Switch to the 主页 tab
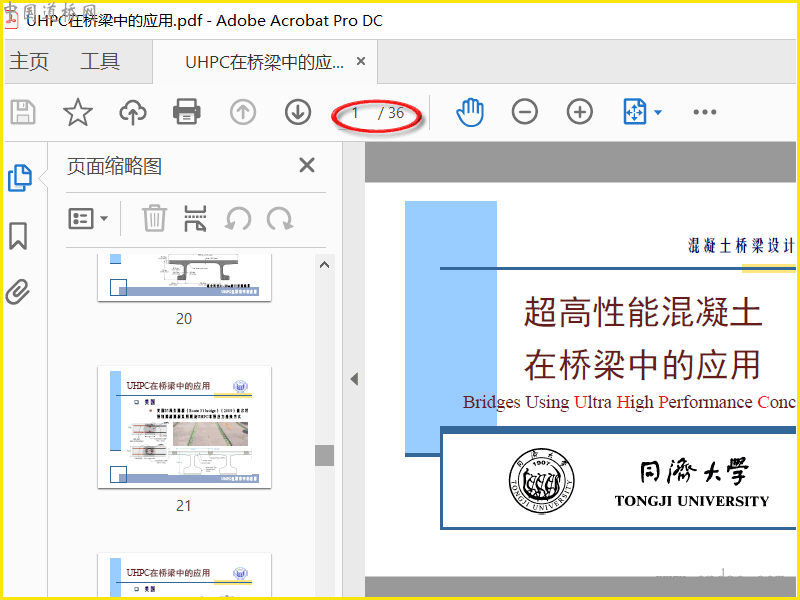The image size is (800, 600). [x=29, y=62]
